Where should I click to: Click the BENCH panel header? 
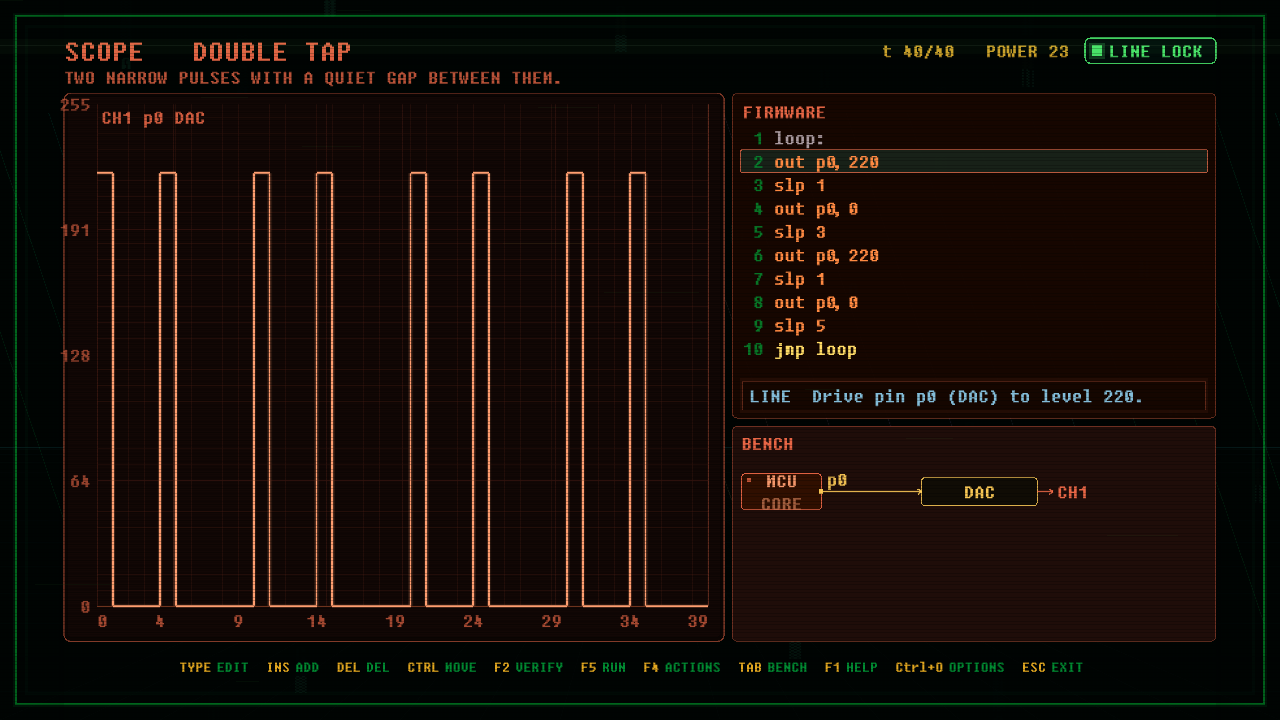click(767, 444)
